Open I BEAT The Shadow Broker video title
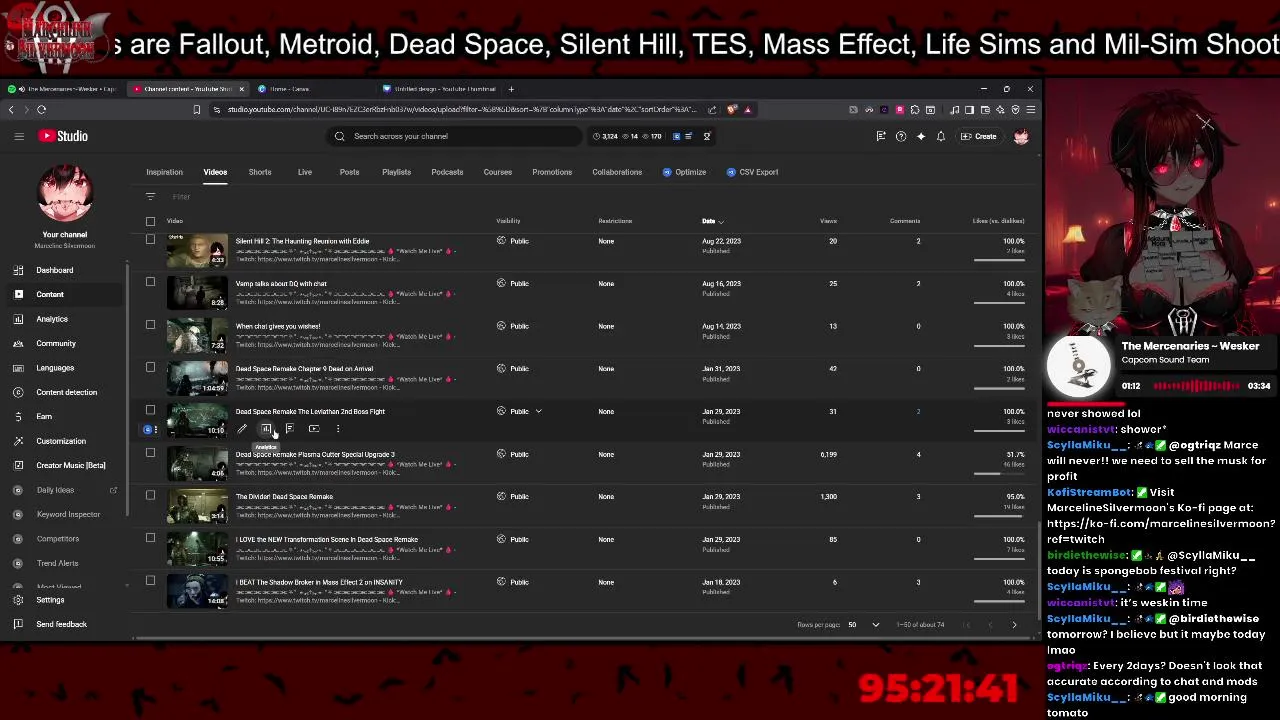The height and width of the screenshot is (720, 1280). pos(319,582)
